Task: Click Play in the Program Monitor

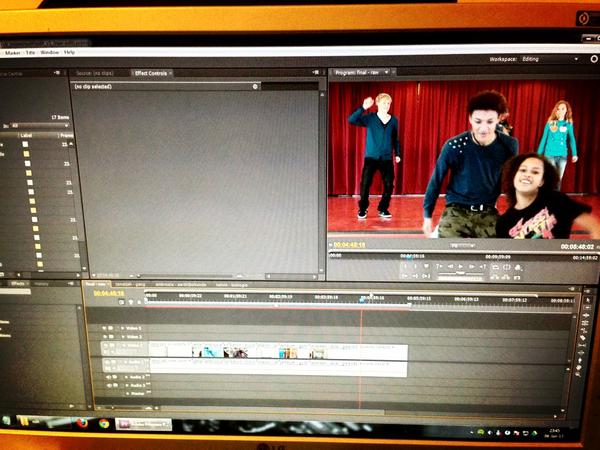Action: pos(461,267)
